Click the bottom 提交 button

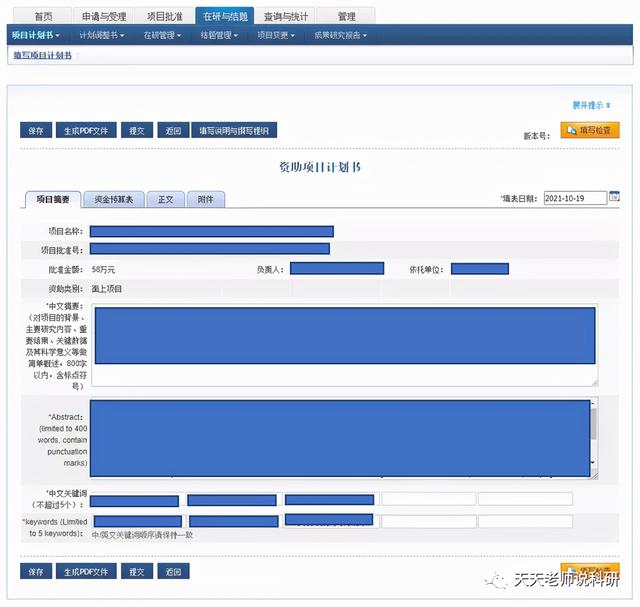point(137,571)
